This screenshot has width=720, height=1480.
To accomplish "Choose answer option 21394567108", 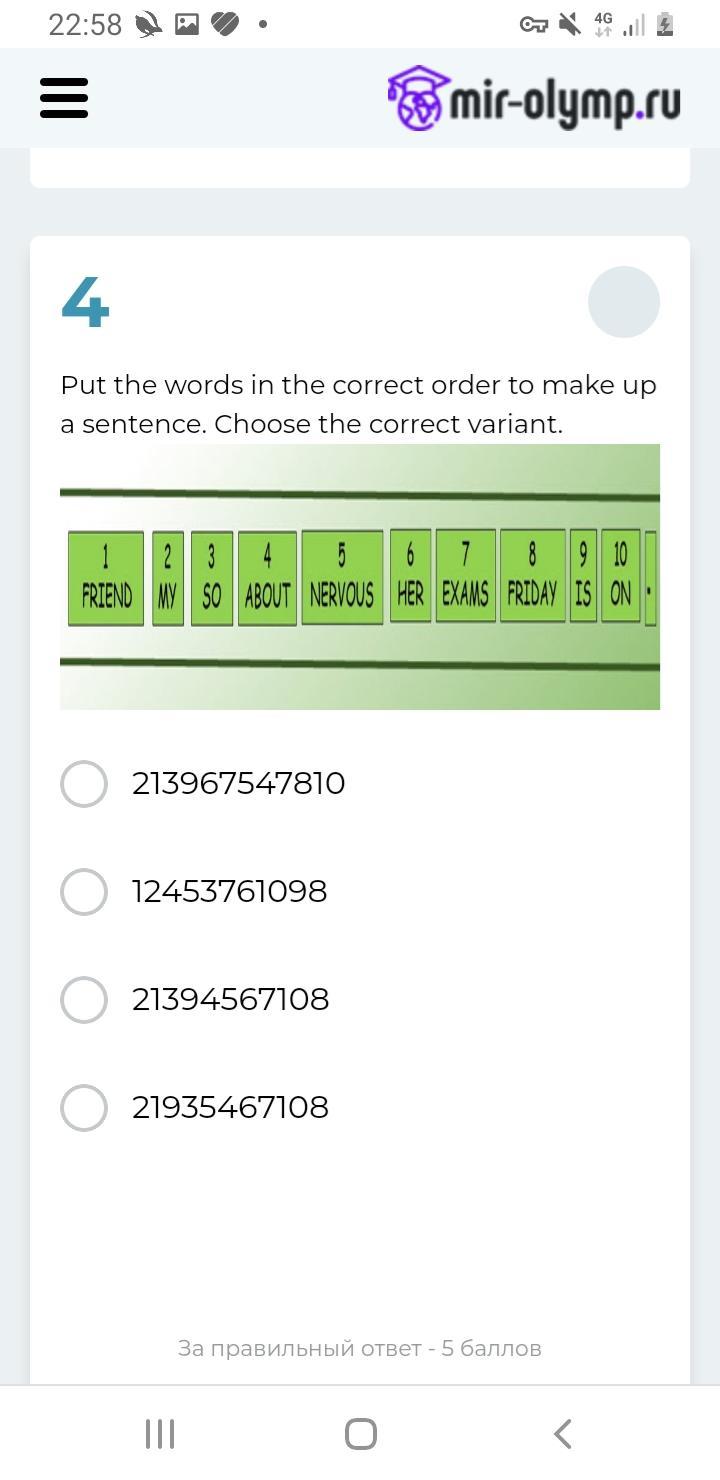I will 84,1000.
